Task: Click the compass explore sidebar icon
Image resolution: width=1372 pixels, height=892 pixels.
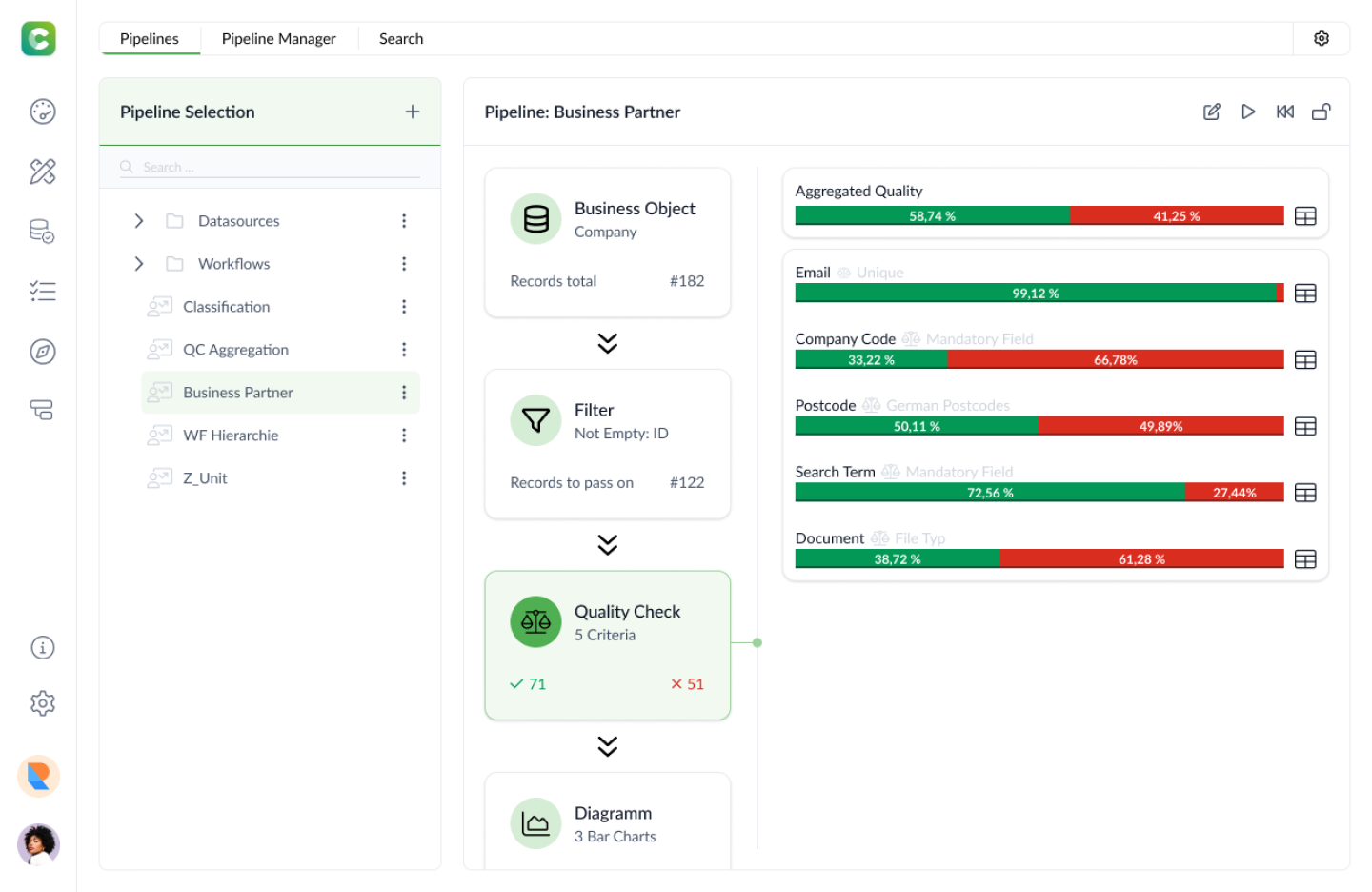Action: (43, 352)
